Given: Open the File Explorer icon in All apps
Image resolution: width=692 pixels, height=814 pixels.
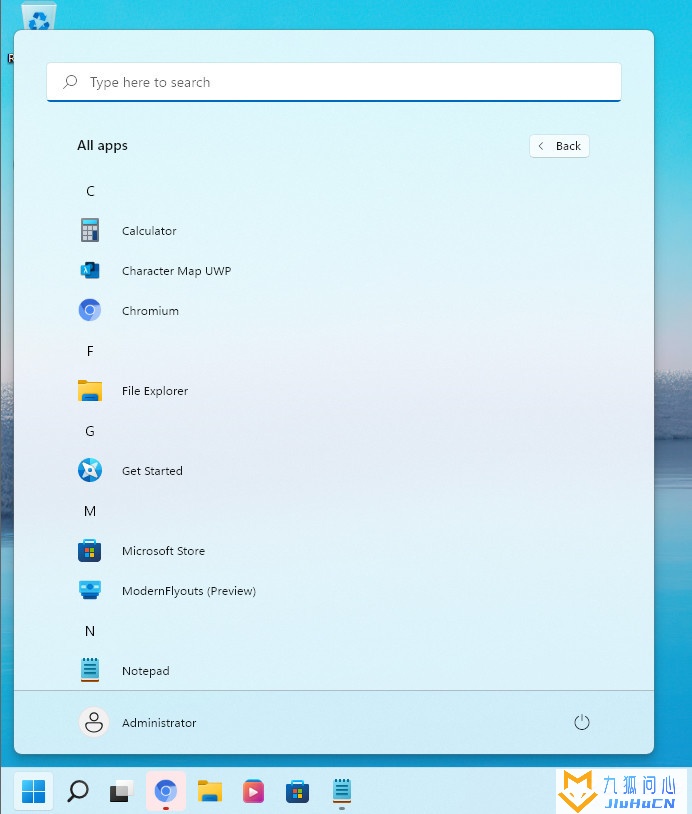Looking at the screenshot, I should 90,390.
